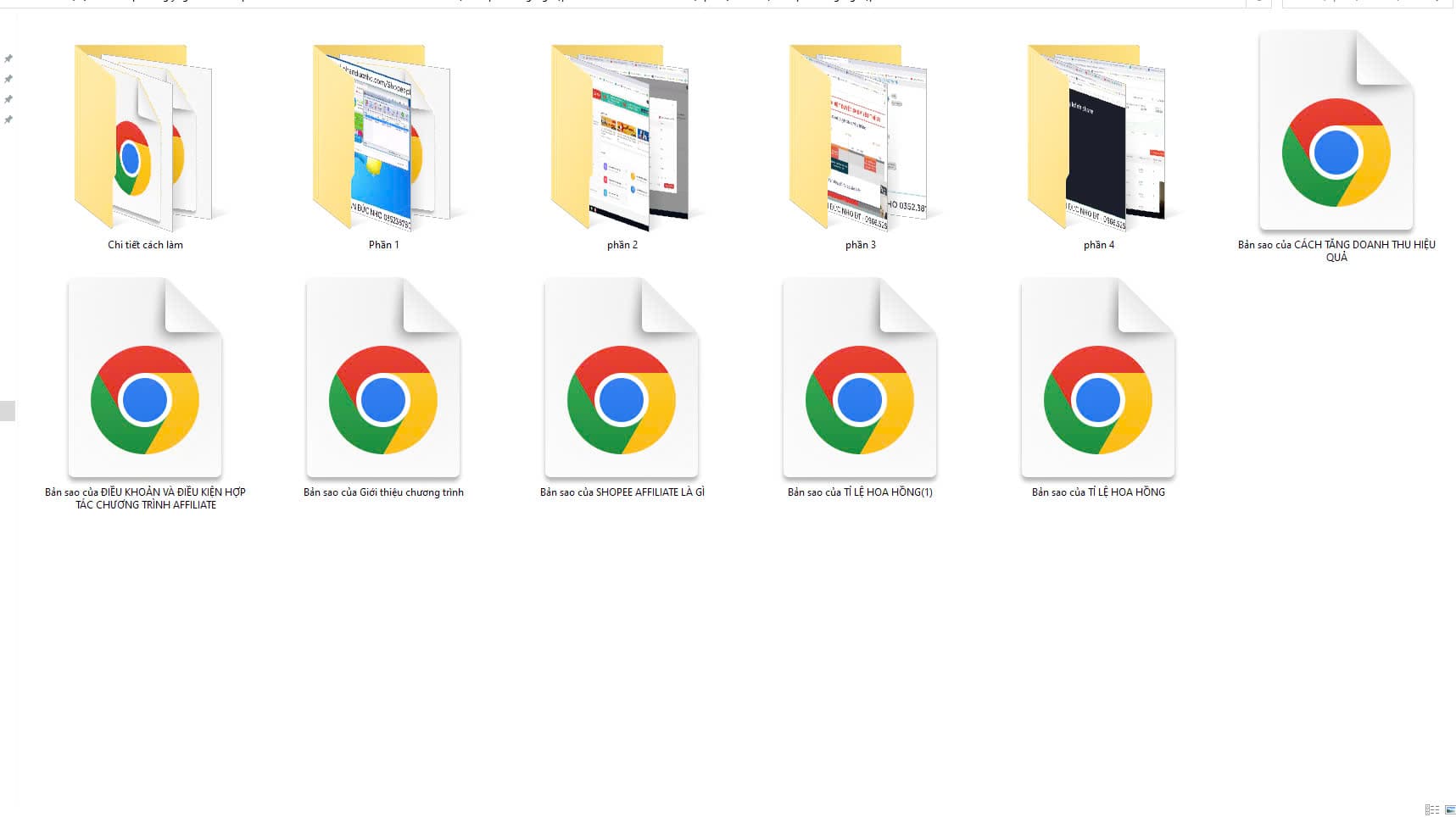
Task: Switch to details list view
Action: click(1432, 809)
